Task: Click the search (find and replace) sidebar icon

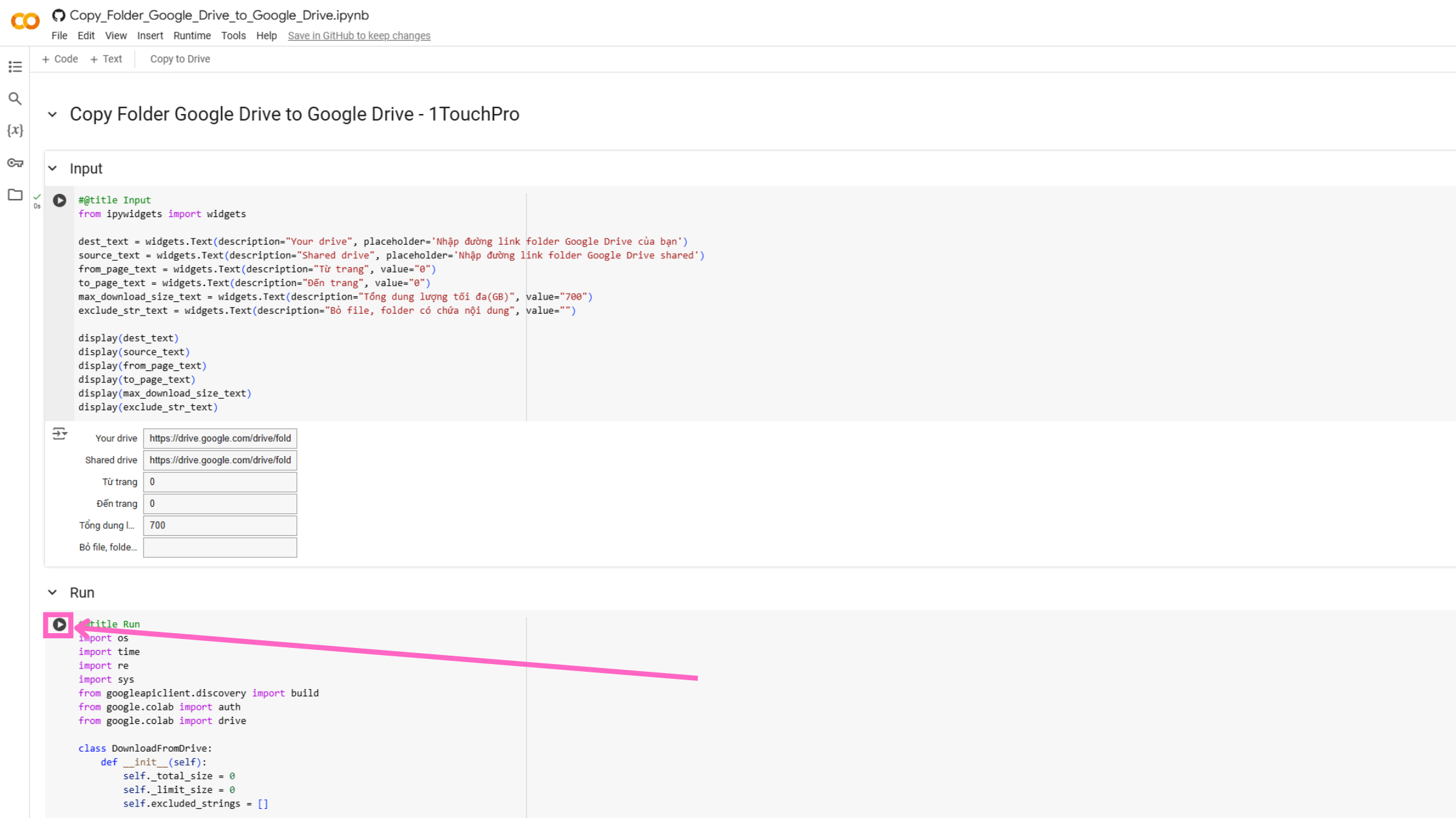Action: (x=15, y=99)
